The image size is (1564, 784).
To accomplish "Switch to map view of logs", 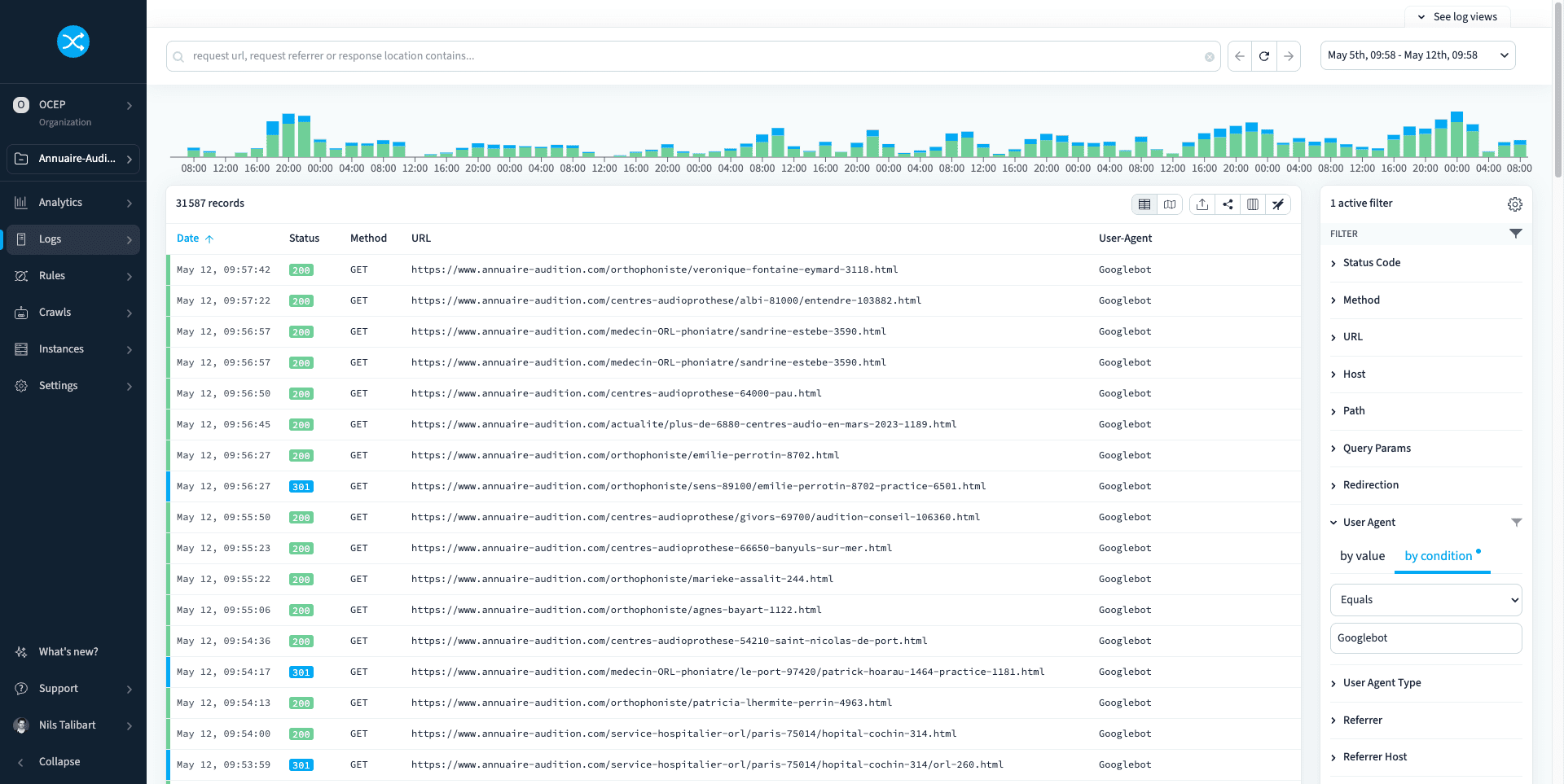I will coord(1170,204).
